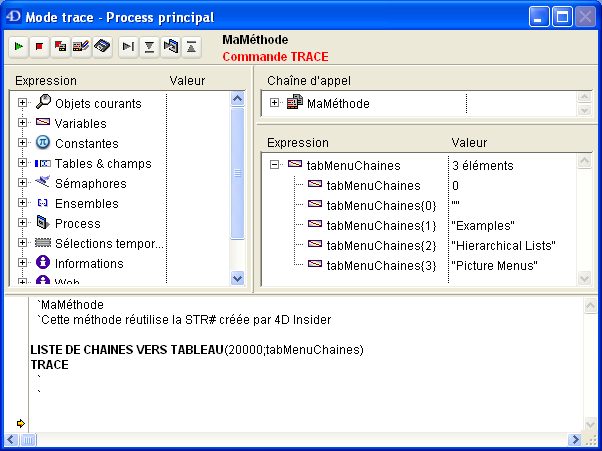This screenshot has width=602, height=451.
Task: Click the Expression header in the watch pane
Action: [298, 142]
